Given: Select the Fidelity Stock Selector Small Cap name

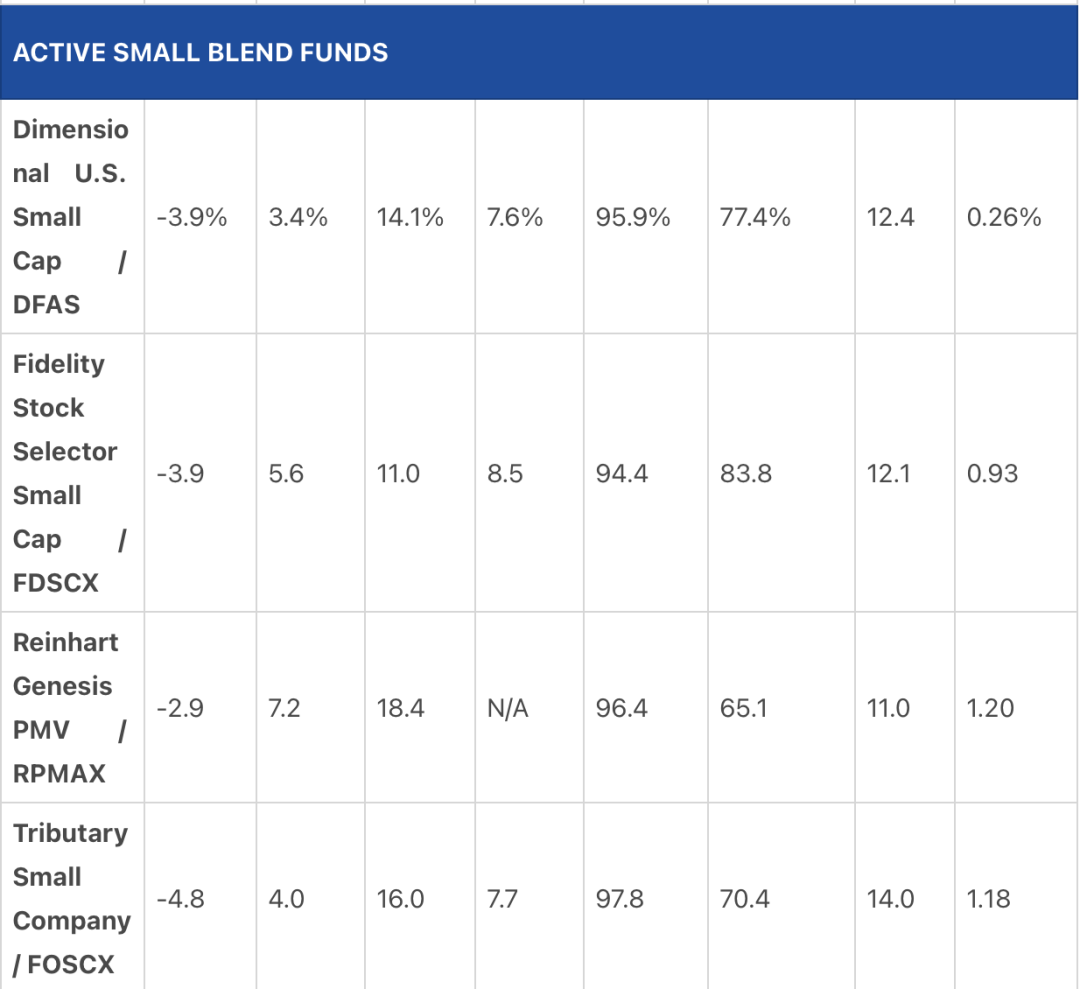Looking at the screenshot, I should (69, 473).
